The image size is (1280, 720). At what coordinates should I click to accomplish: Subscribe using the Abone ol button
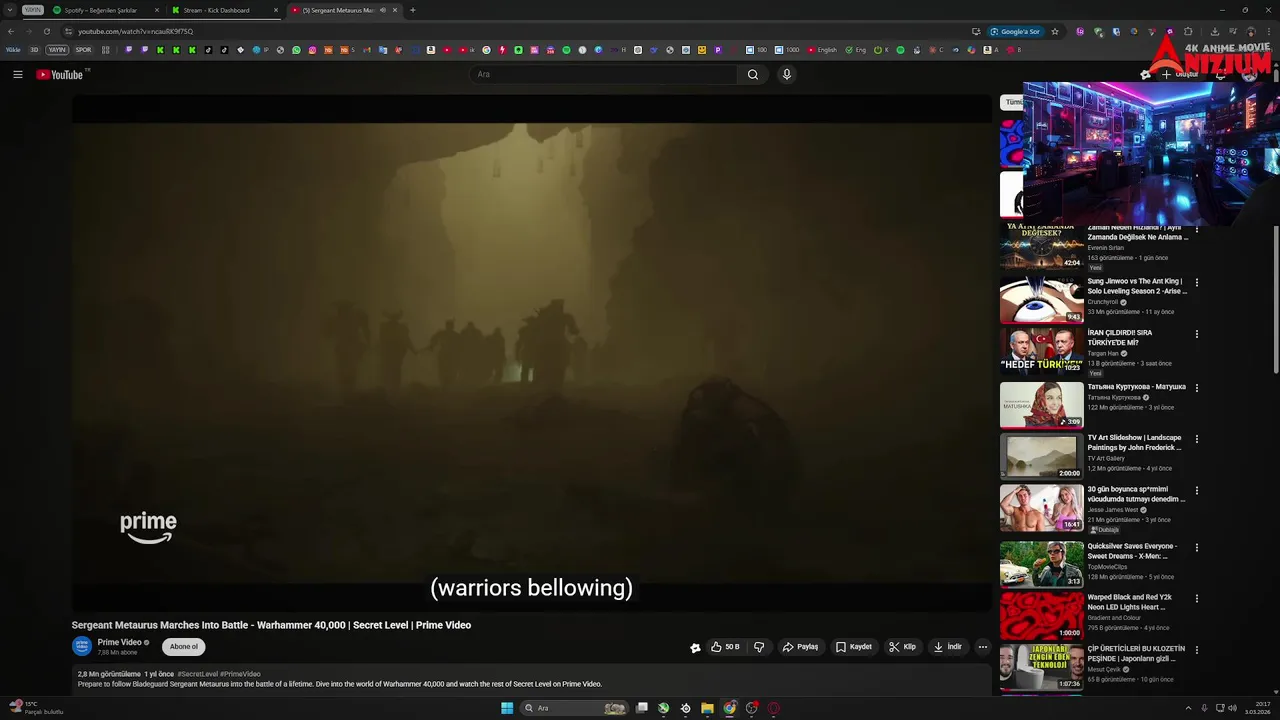184,647
